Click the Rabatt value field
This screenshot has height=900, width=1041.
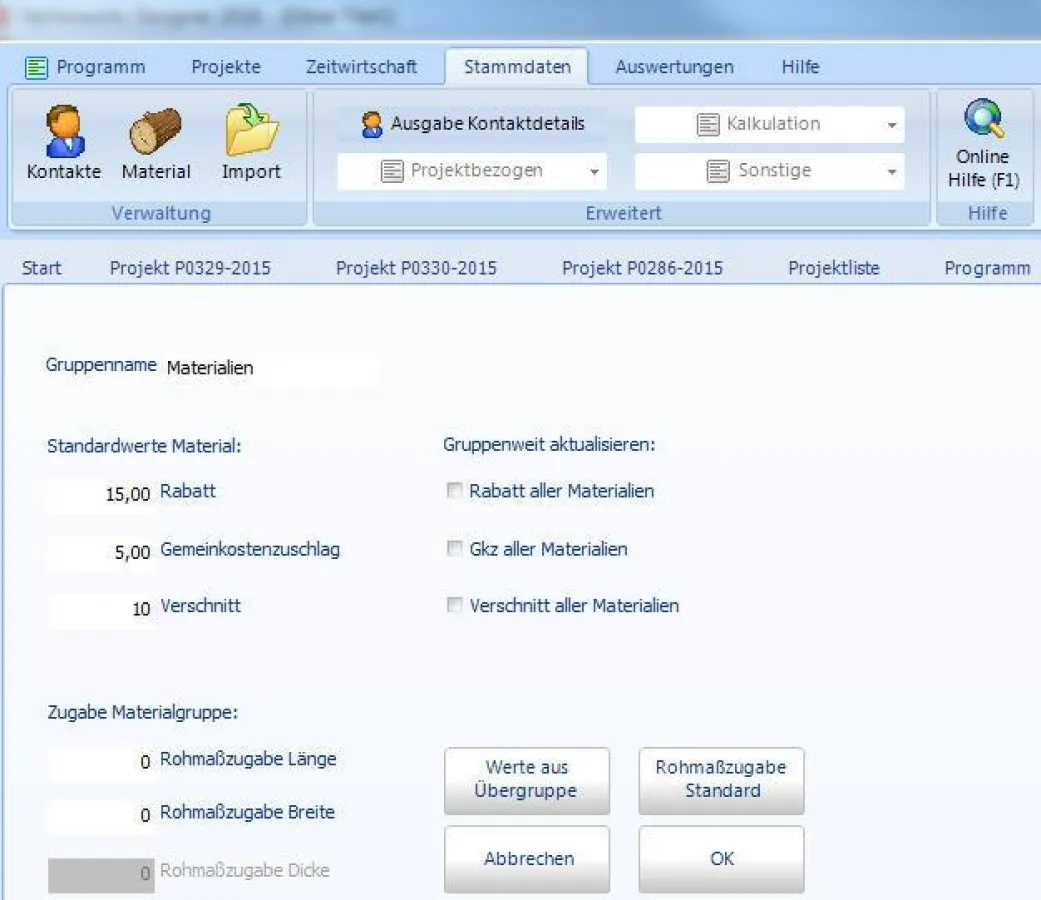click(x=100, y=491)
